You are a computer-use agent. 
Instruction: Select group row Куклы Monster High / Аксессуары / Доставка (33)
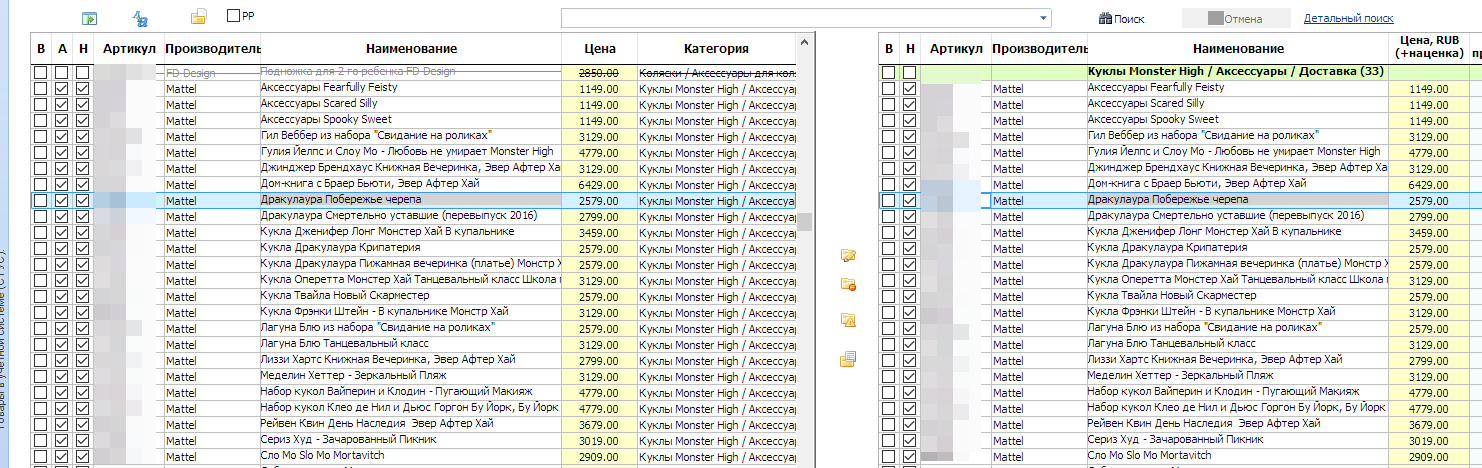[1235, 72]
